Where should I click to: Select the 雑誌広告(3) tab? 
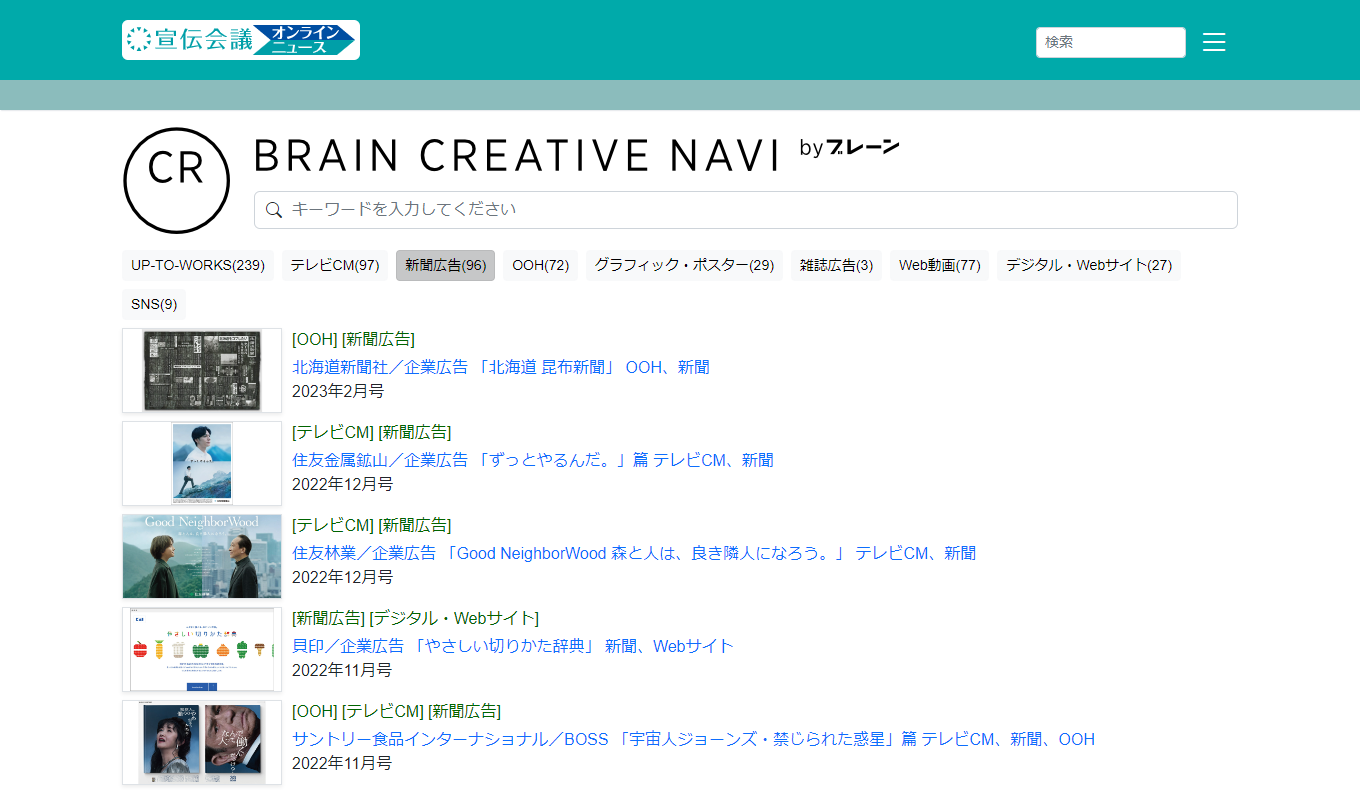[836, 265]
